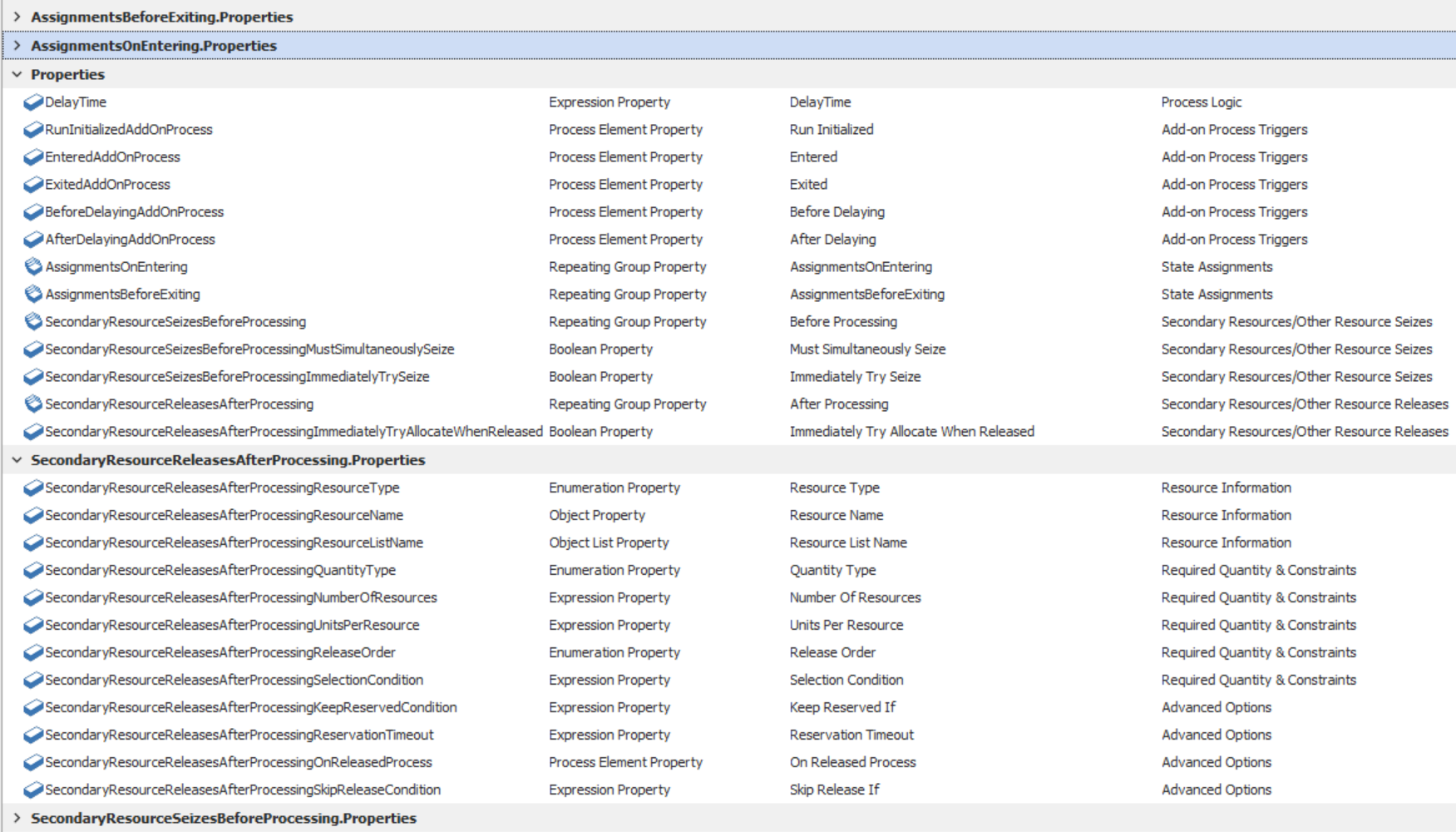Screen dimensions: 1456x832
Task: Click the SecondaryResourceSeizesBeforeProcessingMustSimultaneouslySeize icon
Action: coord(33,349)
